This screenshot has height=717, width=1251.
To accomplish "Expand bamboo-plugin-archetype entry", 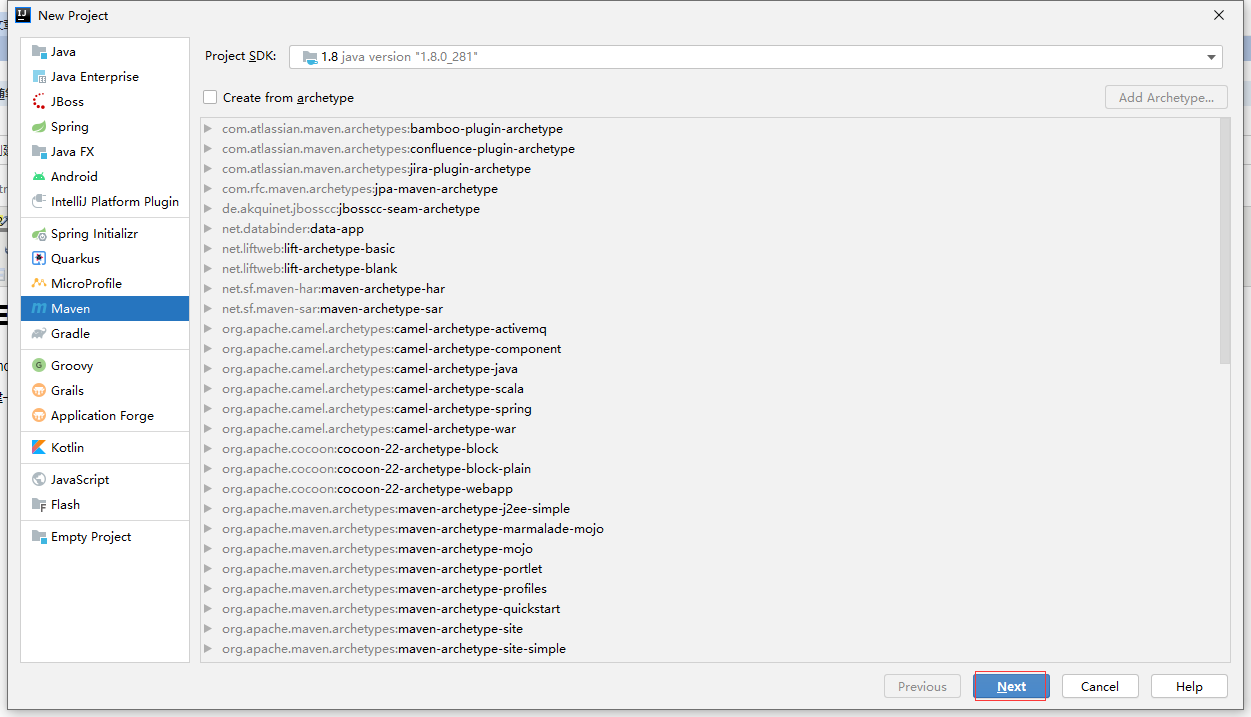I will pos(208,129).
